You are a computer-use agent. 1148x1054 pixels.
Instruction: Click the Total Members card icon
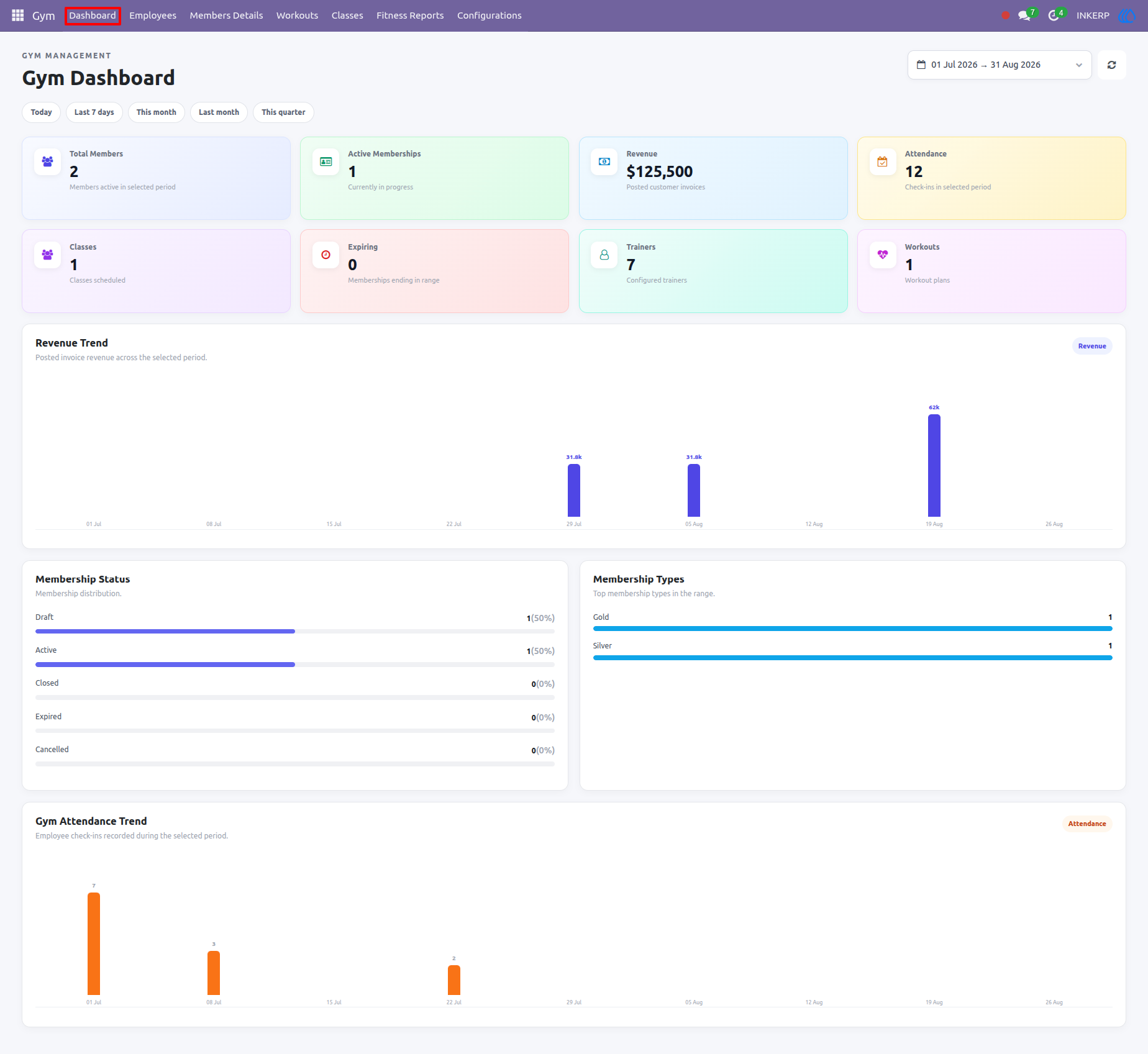point(47,161)
